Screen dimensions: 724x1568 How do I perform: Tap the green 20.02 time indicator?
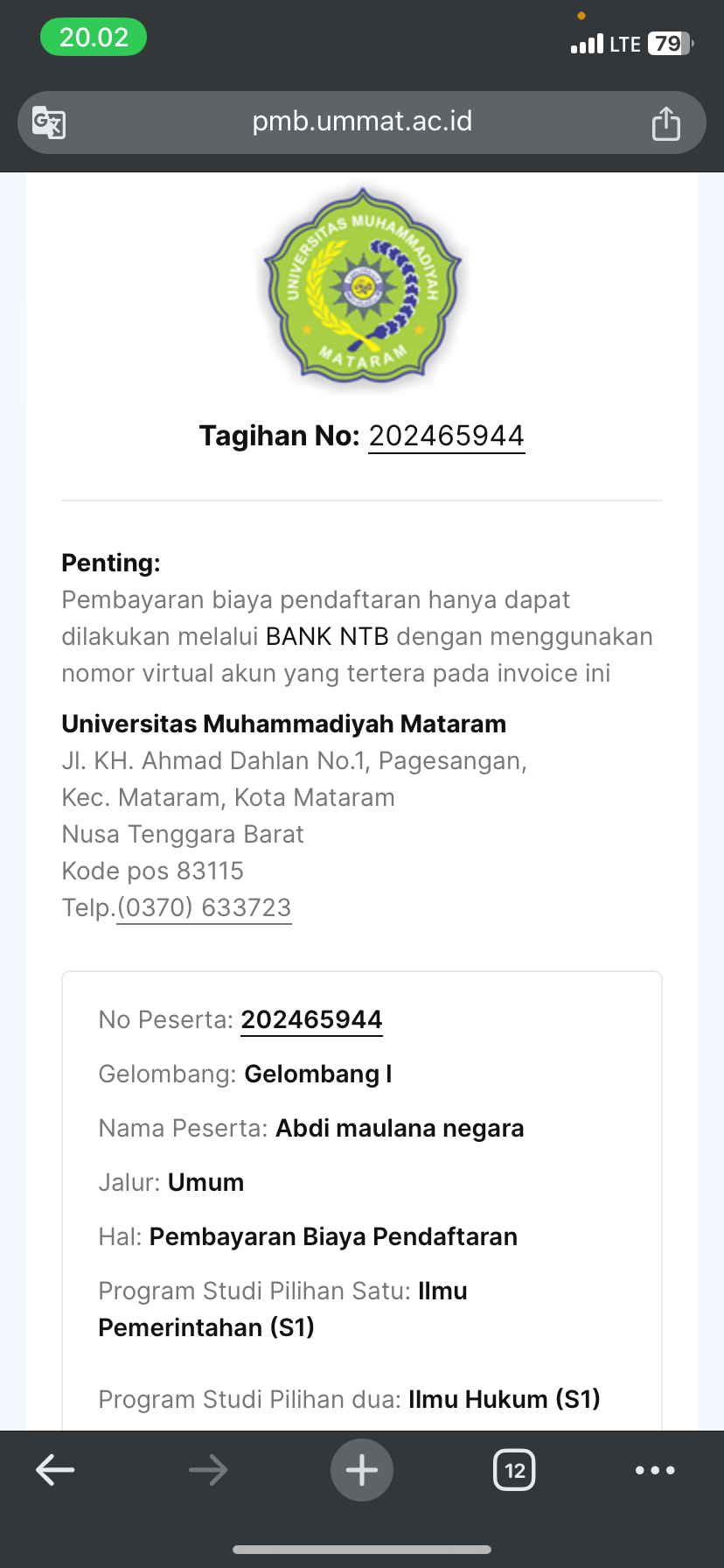[x=94, y=38]
